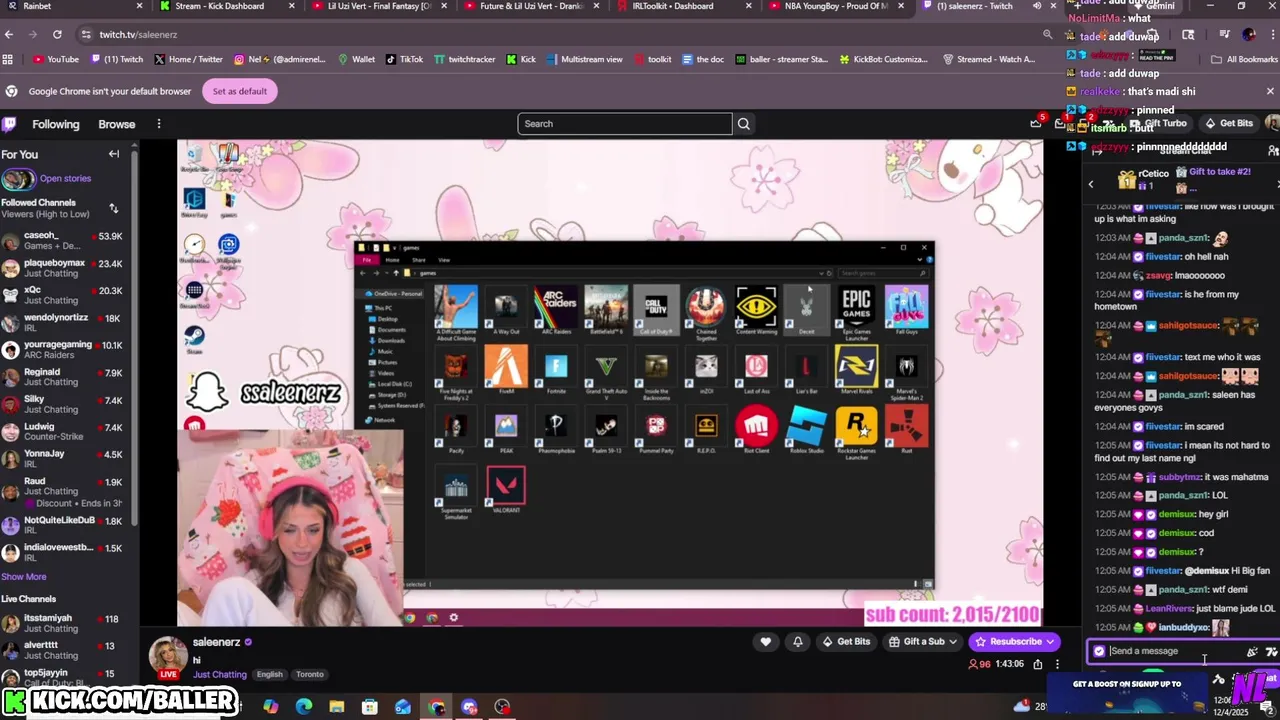Select the Grand Theft Auto V shortcut

coord(606,372)
